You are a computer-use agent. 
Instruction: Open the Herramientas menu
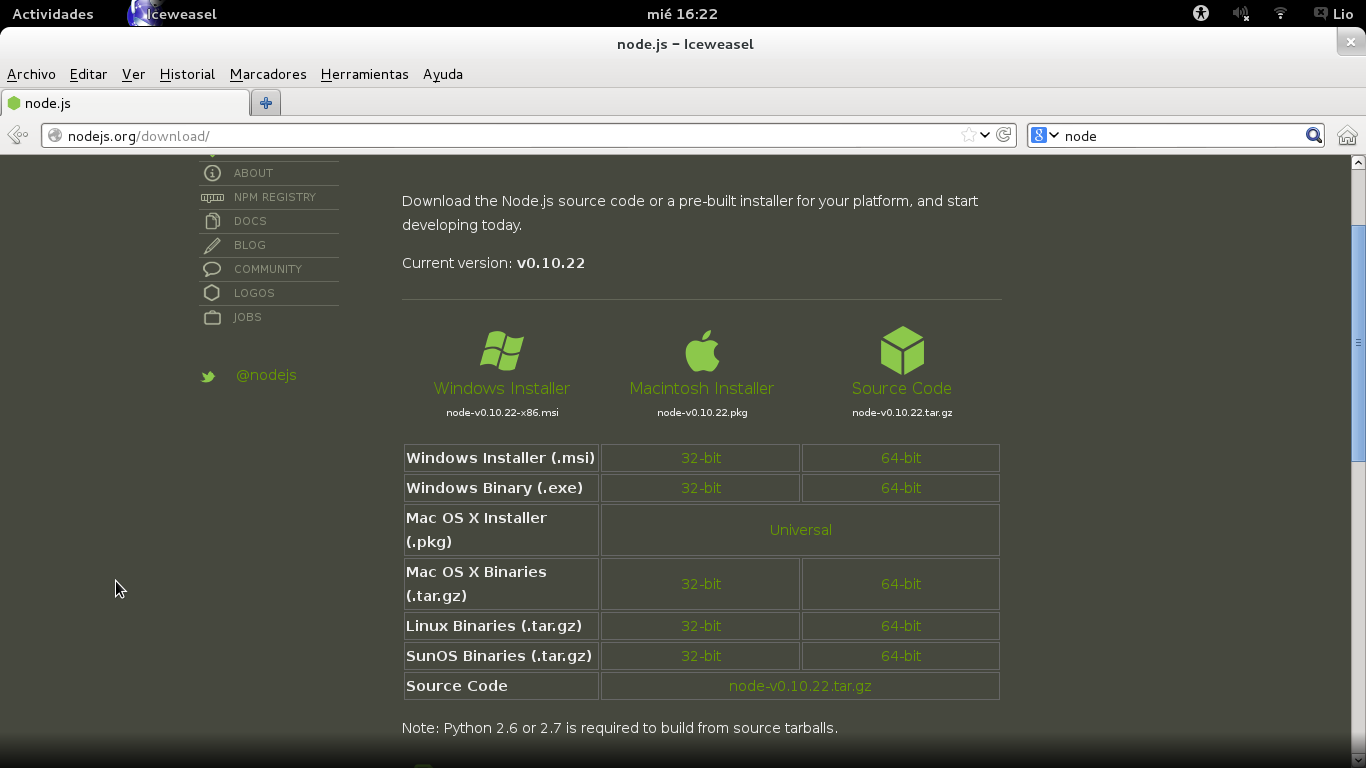364,74
